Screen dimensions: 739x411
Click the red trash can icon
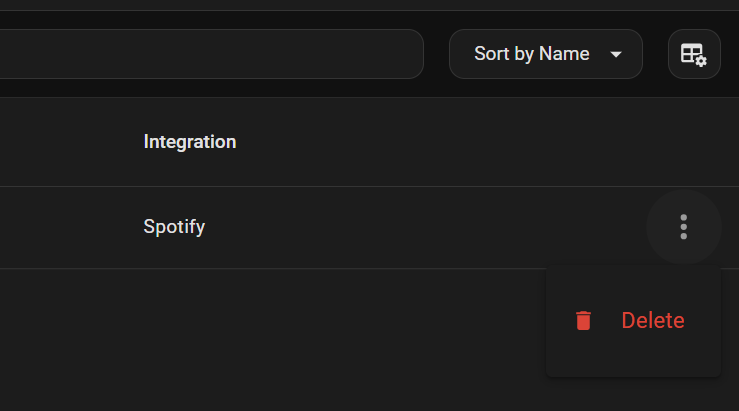pos(583,321)
